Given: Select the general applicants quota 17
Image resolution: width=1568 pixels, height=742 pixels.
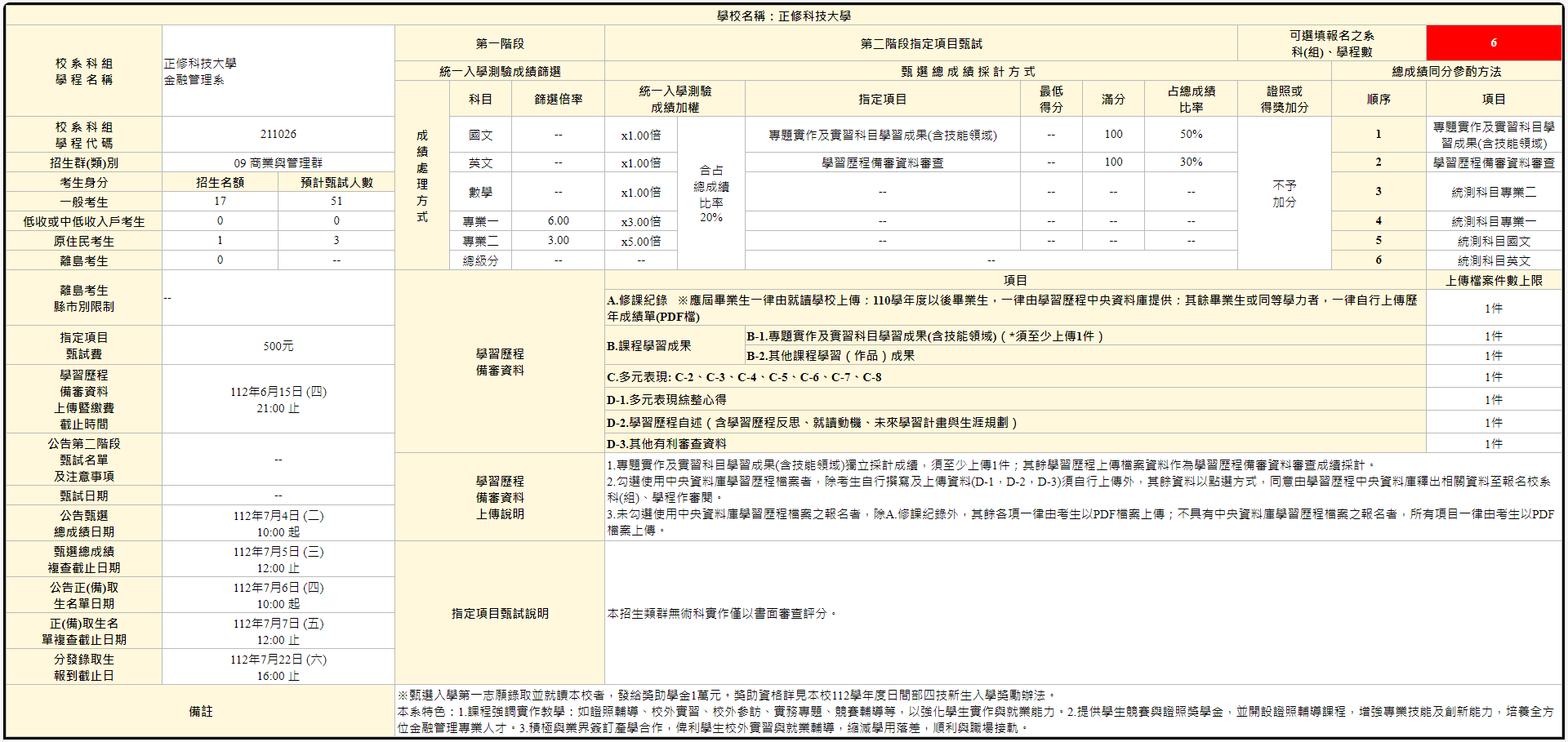Looking at the screenshot, I should pos(220,201).
